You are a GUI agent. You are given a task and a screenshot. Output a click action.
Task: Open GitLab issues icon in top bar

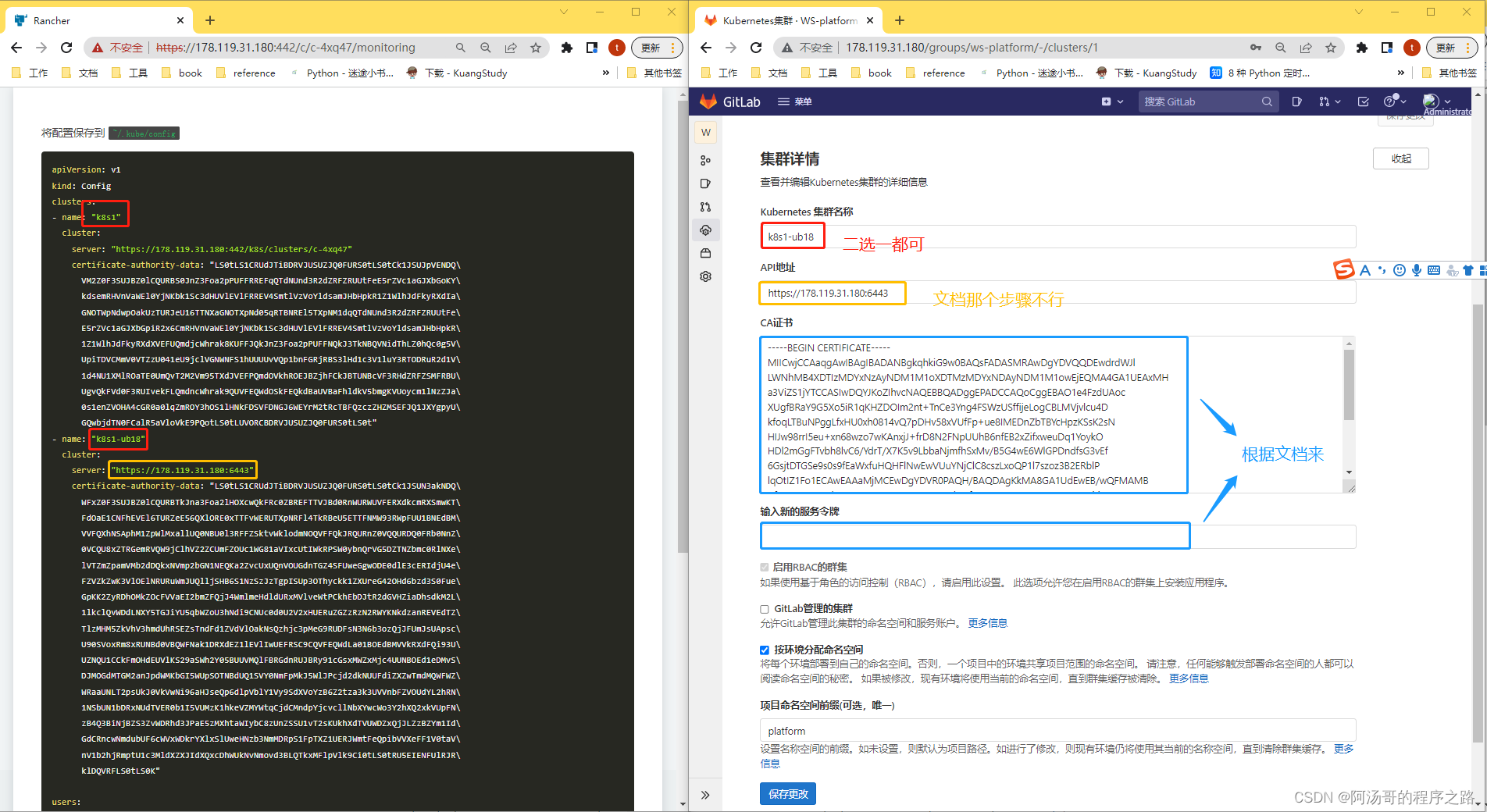tap(1297, 101)
